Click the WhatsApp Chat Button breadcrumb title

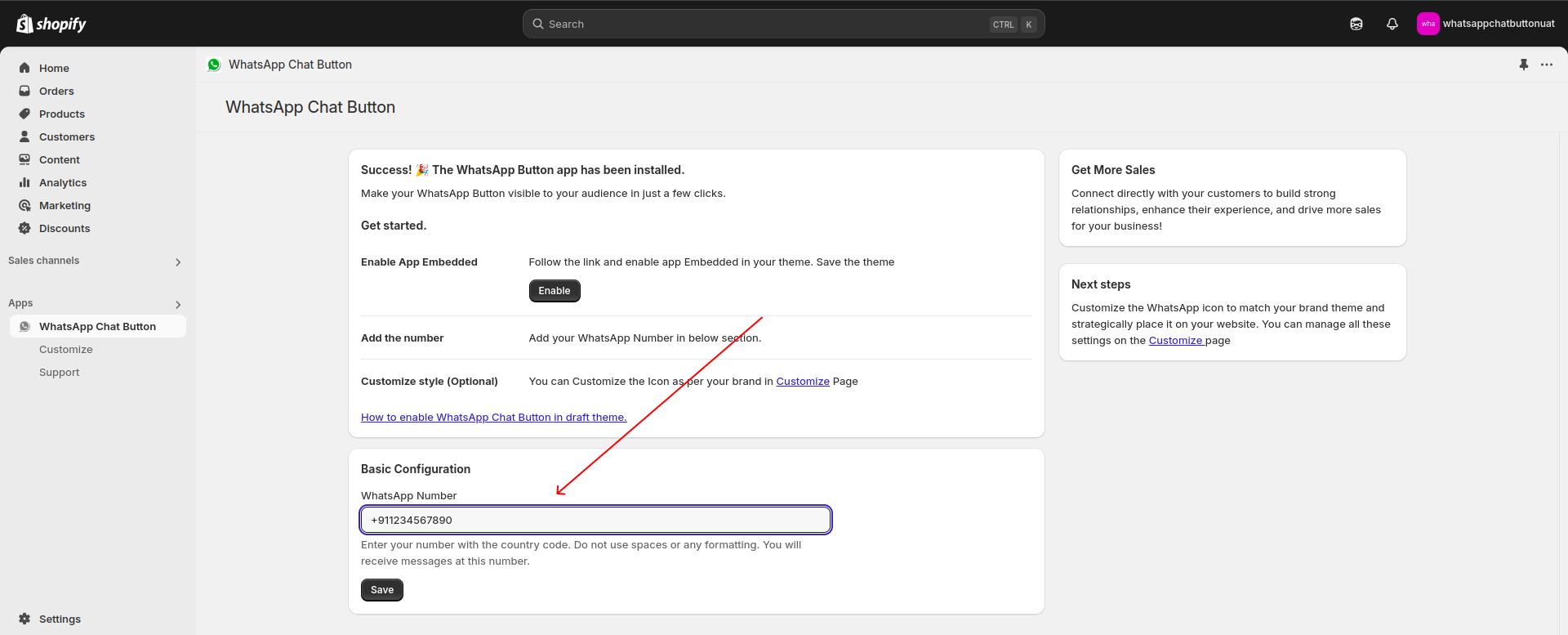(290, 65)
